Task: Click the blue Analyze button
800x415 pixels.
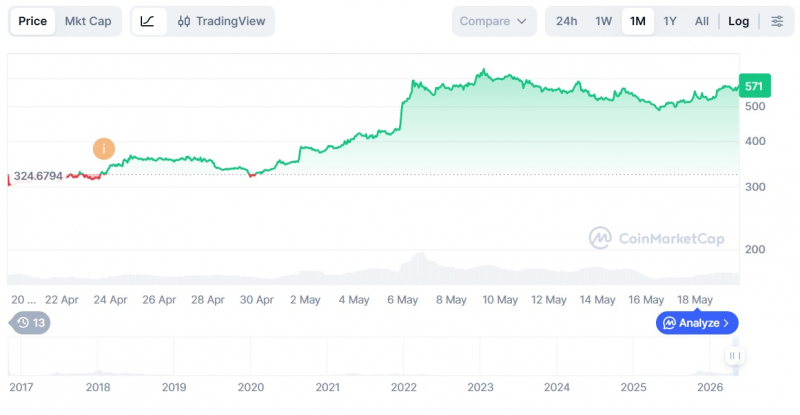Action: point(697,323)
